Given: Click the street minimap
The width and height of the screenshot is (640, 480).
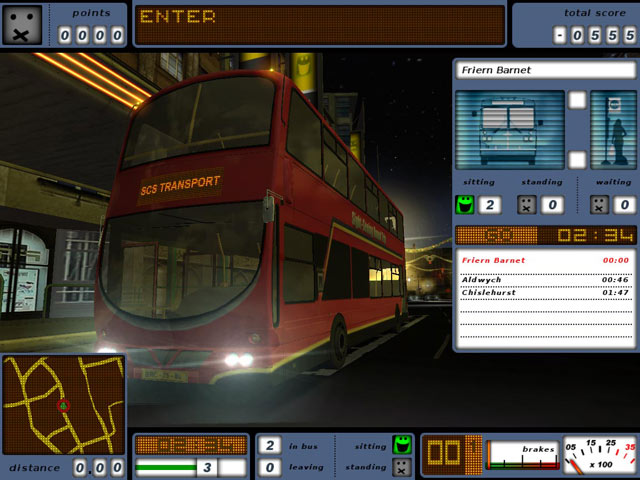Looking at the screenshot, I should point(63,405).
